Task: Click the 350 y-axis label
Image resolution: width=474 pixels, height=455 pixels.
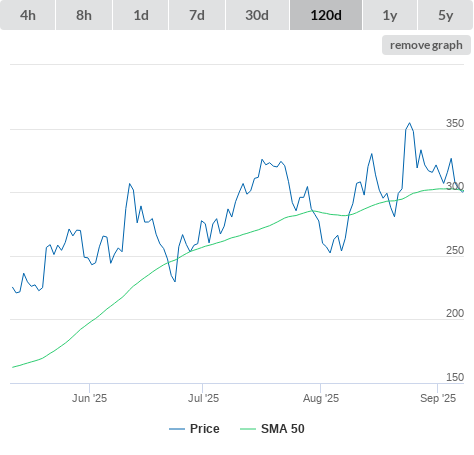Action: pyautogui.click(x=455, y=123)
